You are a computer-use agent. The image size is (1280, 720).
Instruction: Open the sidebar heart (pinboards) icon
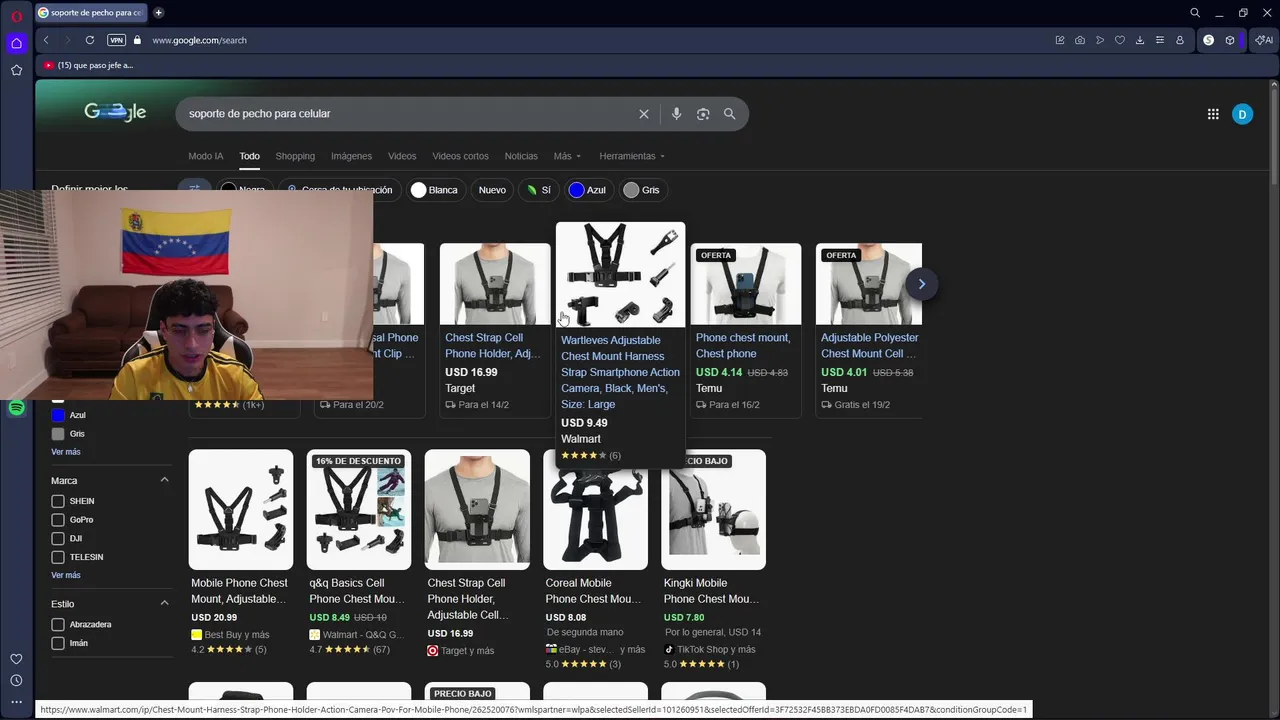16,659
